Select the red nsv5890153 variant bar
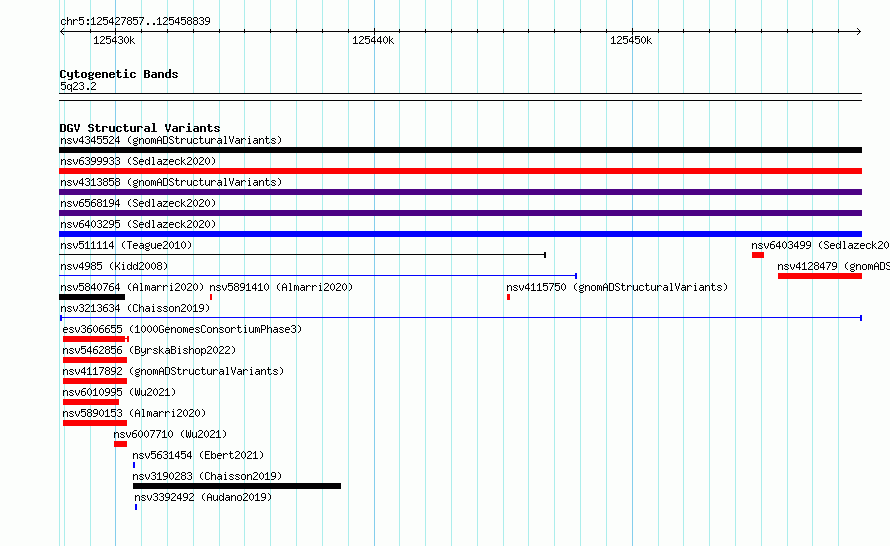Screen dimensions: 890x546 (95, 423)
